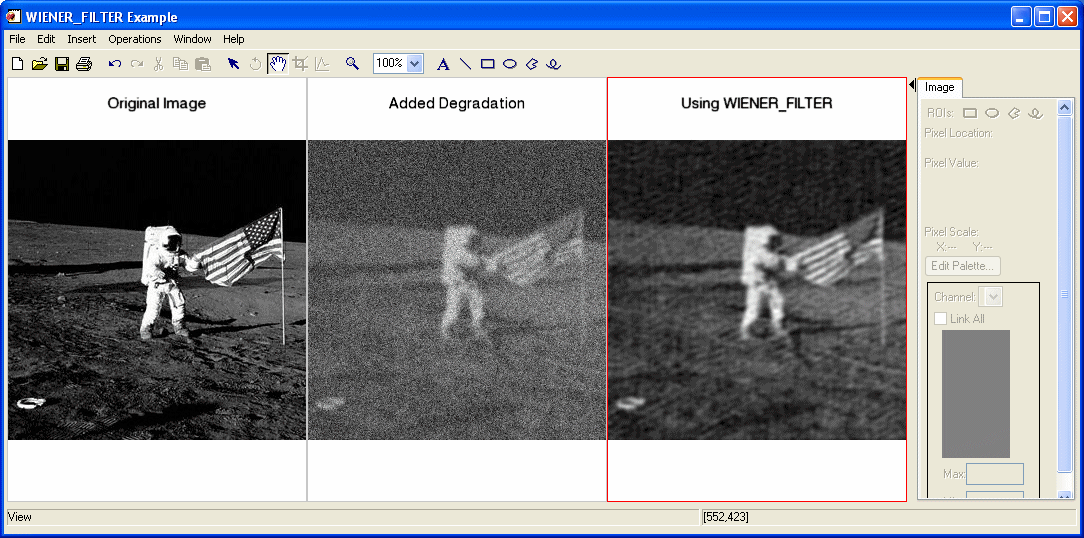The width and height of the screenshot is (1084, 538).
Task: Save using the floppy disk icon
Action: pos(62,64)
